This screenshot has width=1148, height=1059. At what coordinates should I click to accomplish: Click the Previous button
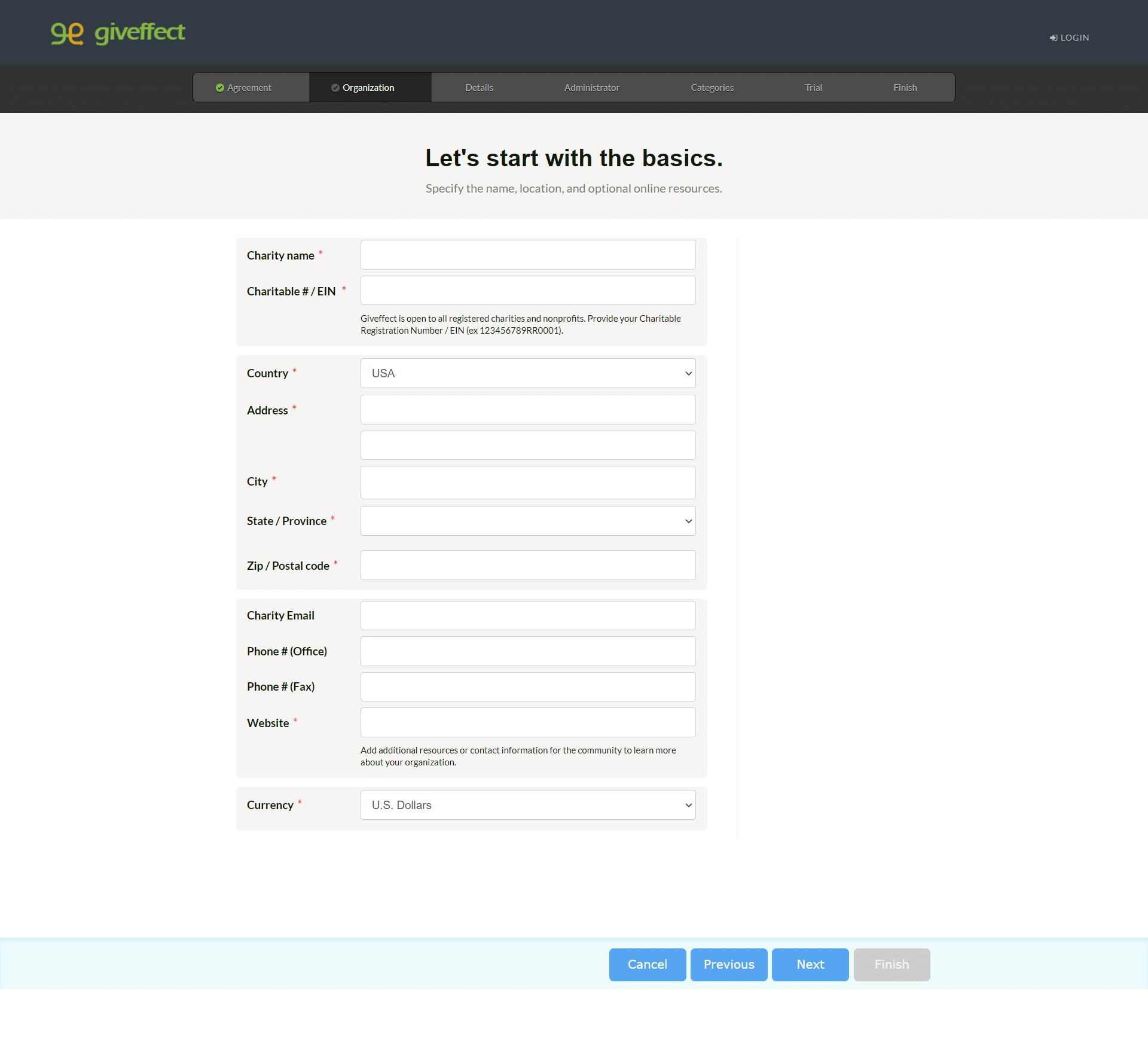coord(729,964)
